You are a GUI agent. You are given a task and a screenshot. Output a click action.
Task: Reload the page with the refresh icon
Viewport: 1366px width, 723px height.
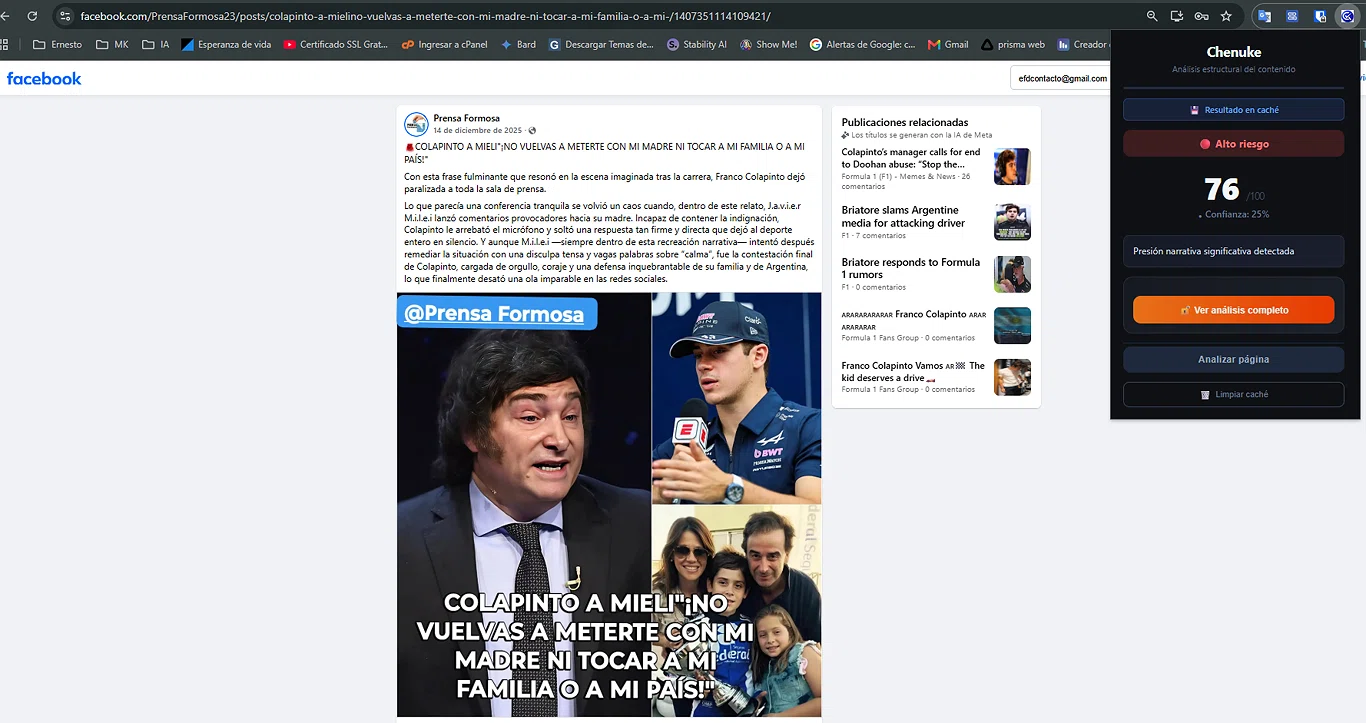tap(32, 16)
